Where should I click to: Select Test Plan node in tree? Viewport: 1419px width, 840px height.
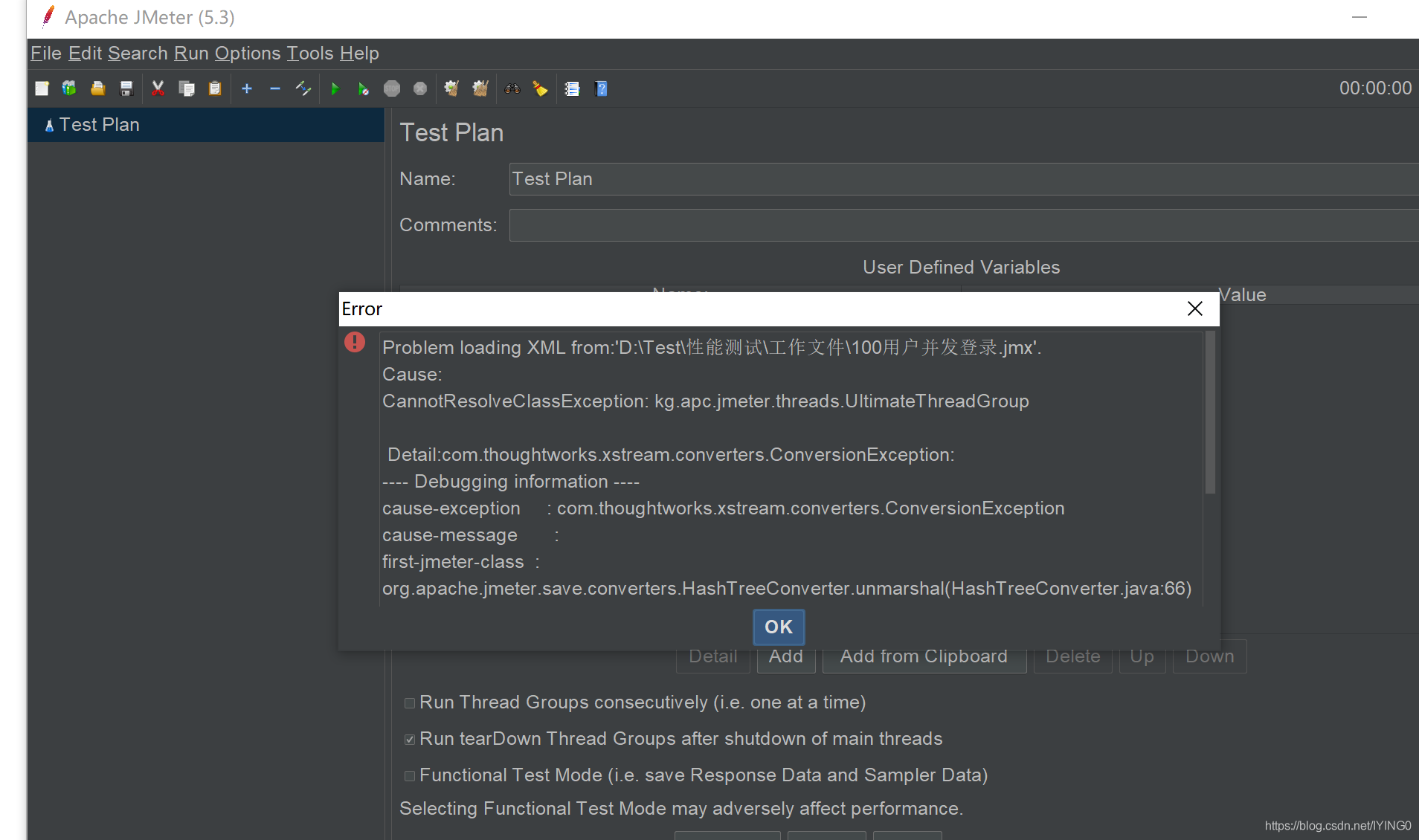point(206,125)
